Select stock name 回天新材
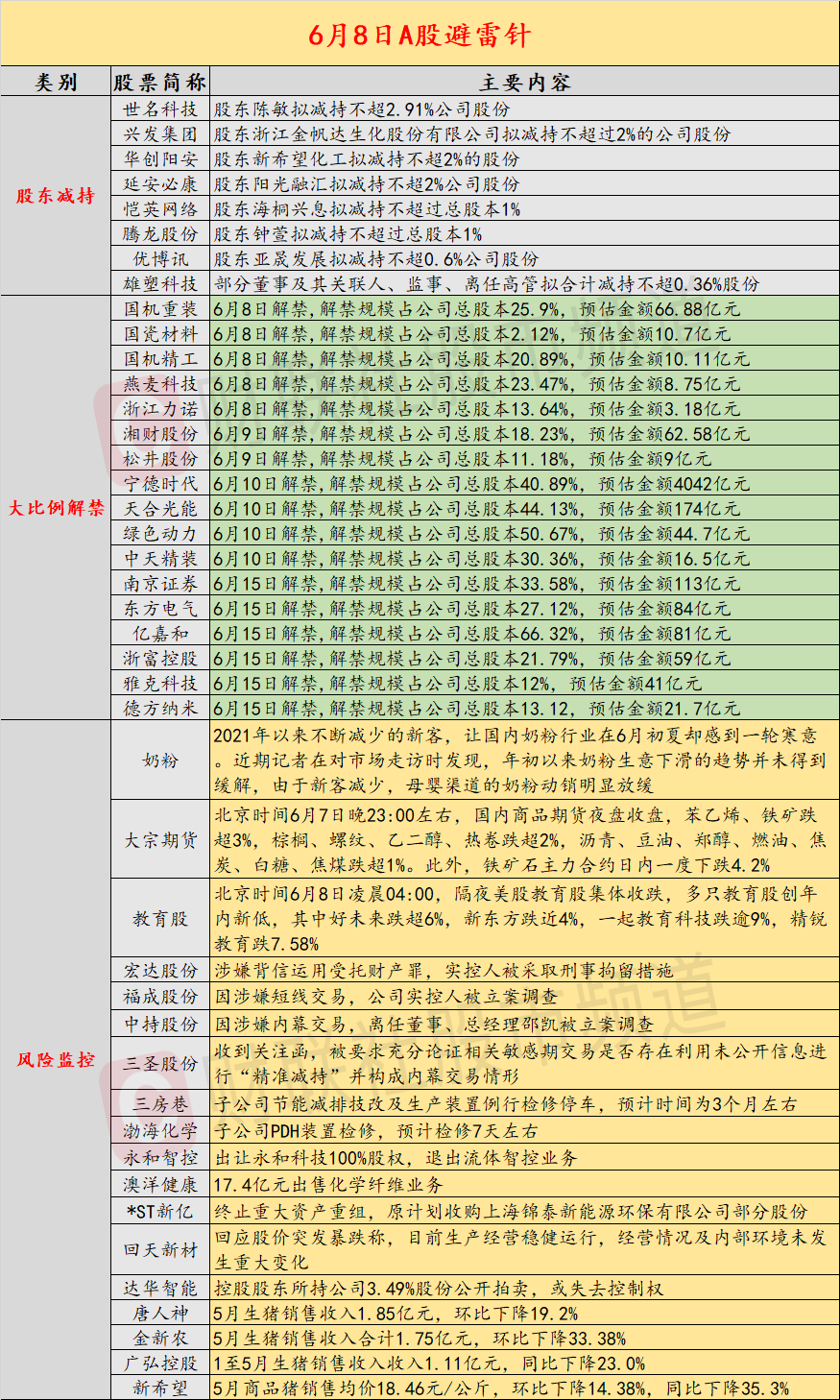 160,1250
